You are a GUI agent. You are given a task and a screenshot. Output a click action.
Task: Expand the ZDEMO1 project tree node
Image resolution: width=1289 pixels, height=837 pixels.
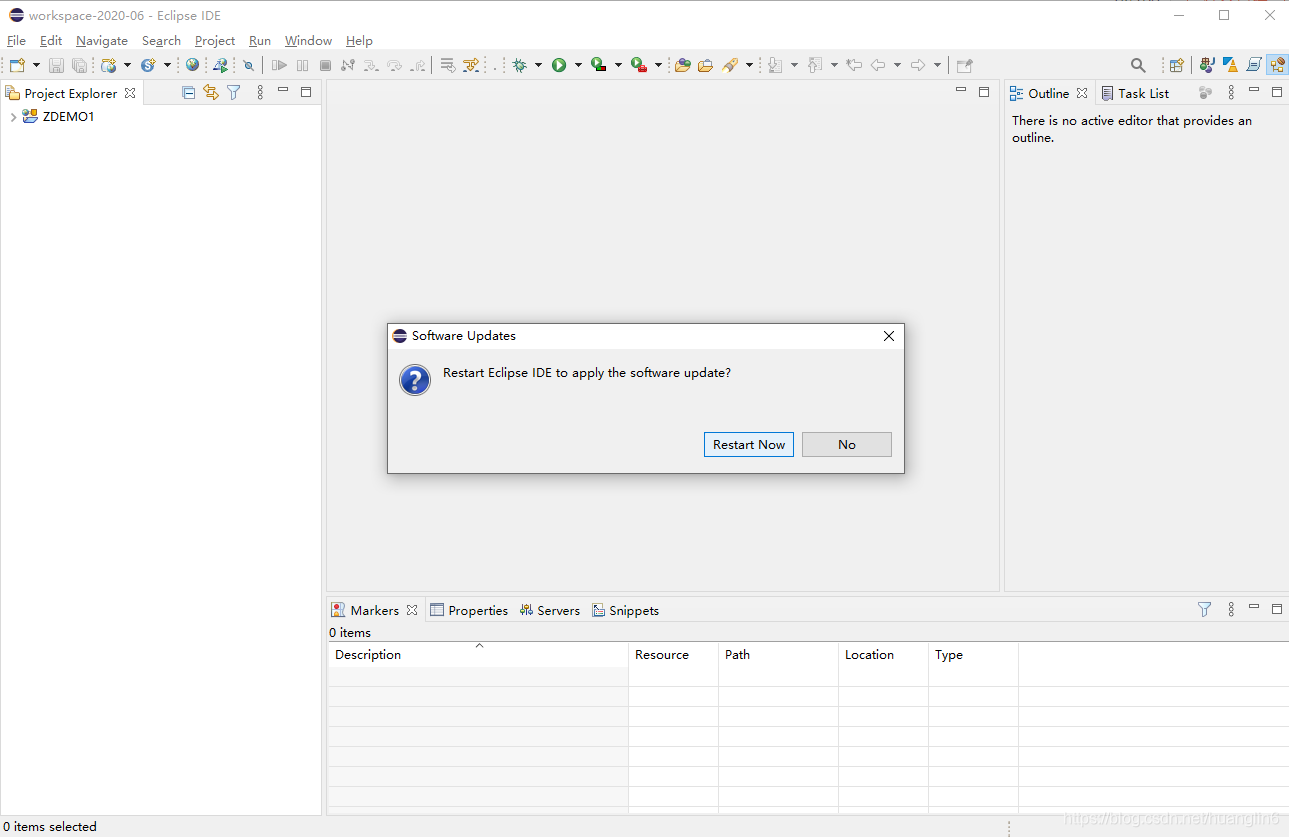coord(12,117)
